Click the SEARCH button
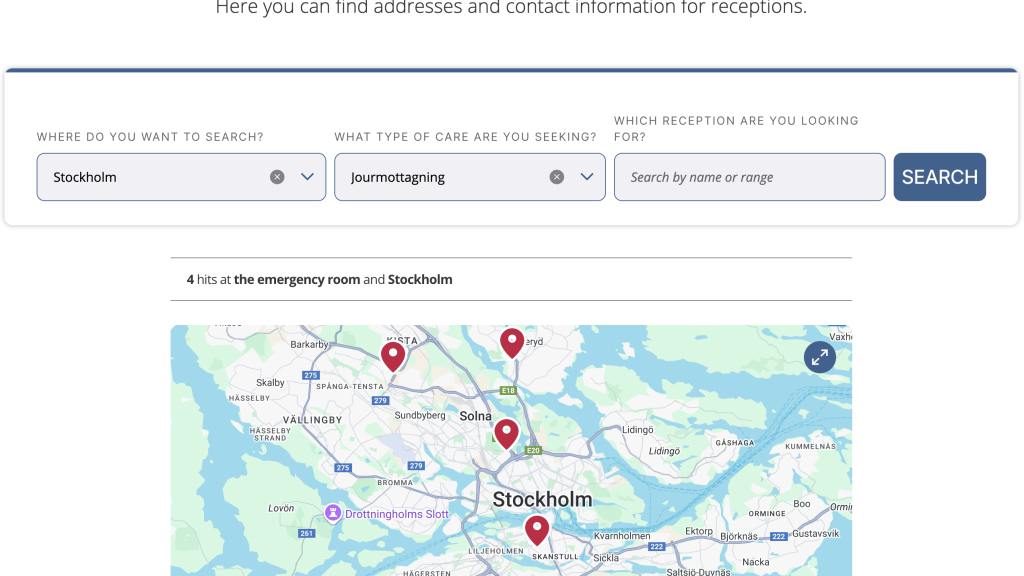Image resolution: width=1024 pixels, height=576 pixels. [939, 177]
